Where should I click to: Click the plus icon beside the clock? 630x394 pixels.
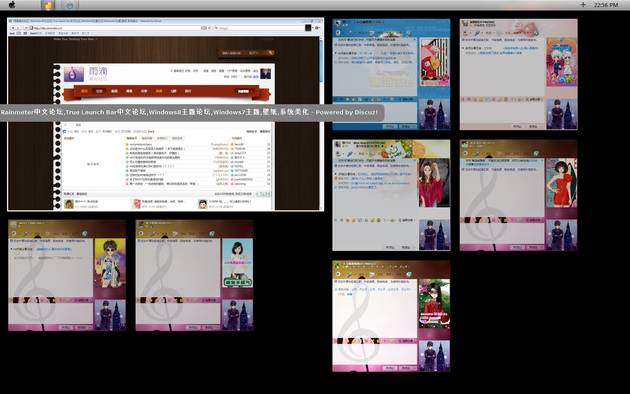click(x=583, y=5)
